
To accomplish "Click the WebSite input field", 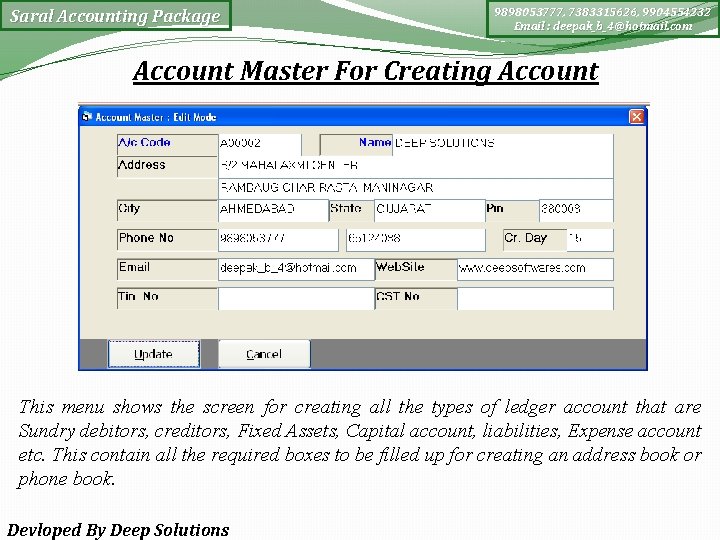I will coord(535,270).
